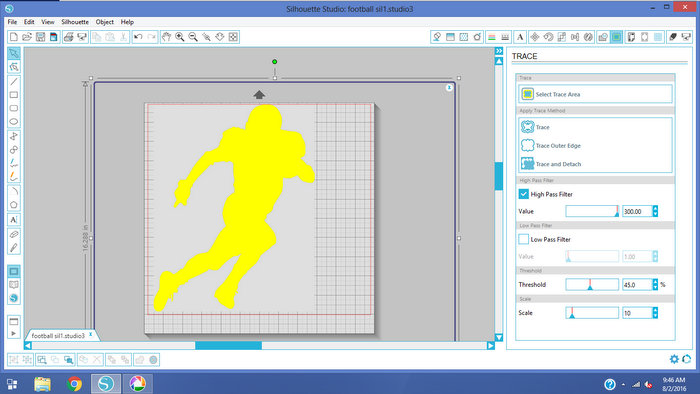Open the Edit menu

[29, 22]
